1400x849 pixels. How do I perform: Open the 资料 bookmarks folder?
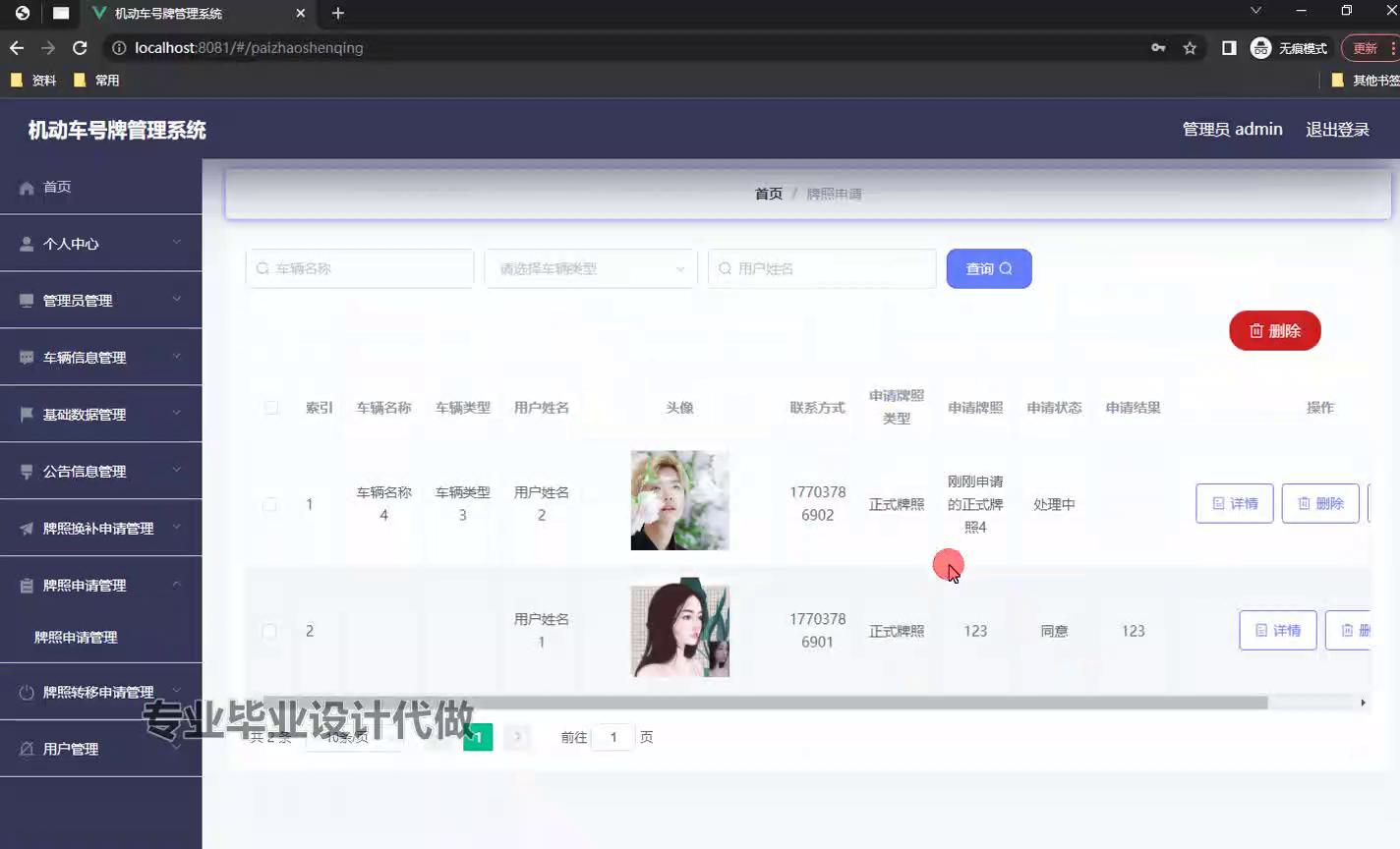tap(32, 81)
